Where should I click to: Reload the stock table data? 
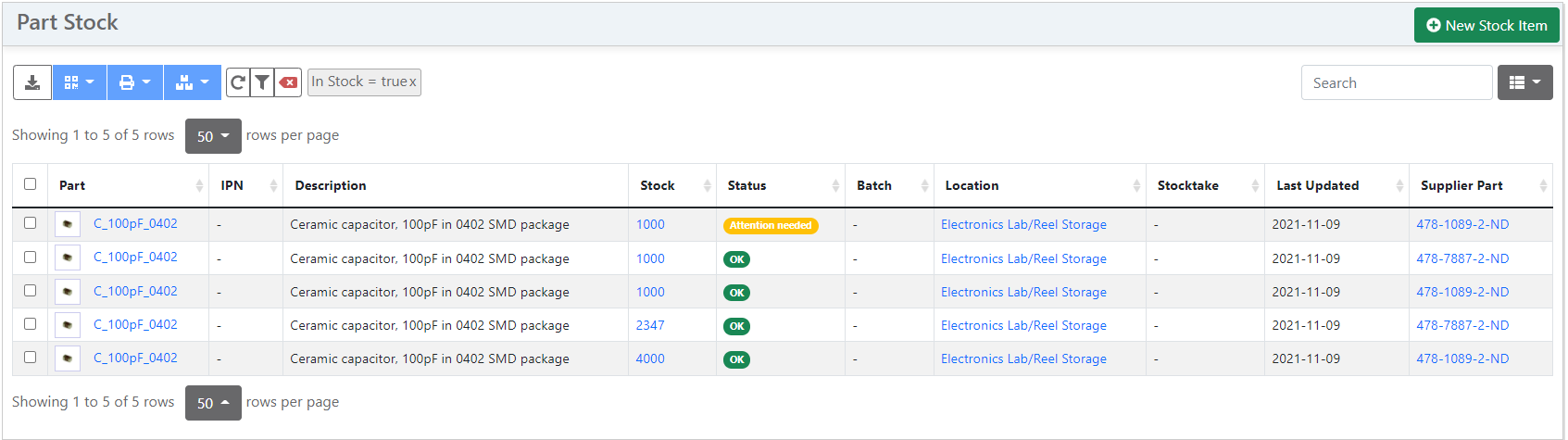click(x=238, y=82)
